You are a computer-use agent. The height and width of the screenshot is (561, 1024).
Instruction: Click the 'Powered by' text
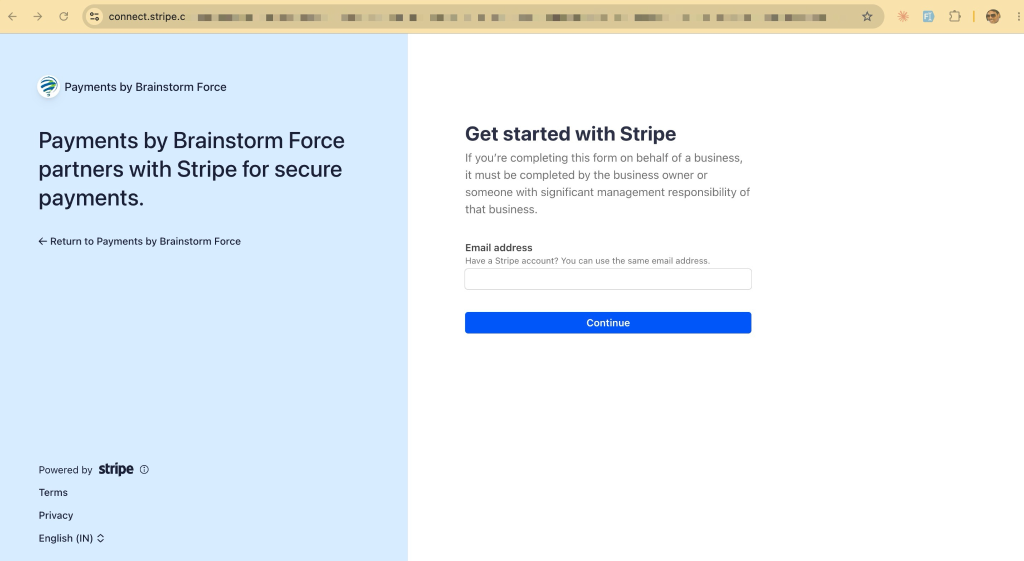click(65, 470)
